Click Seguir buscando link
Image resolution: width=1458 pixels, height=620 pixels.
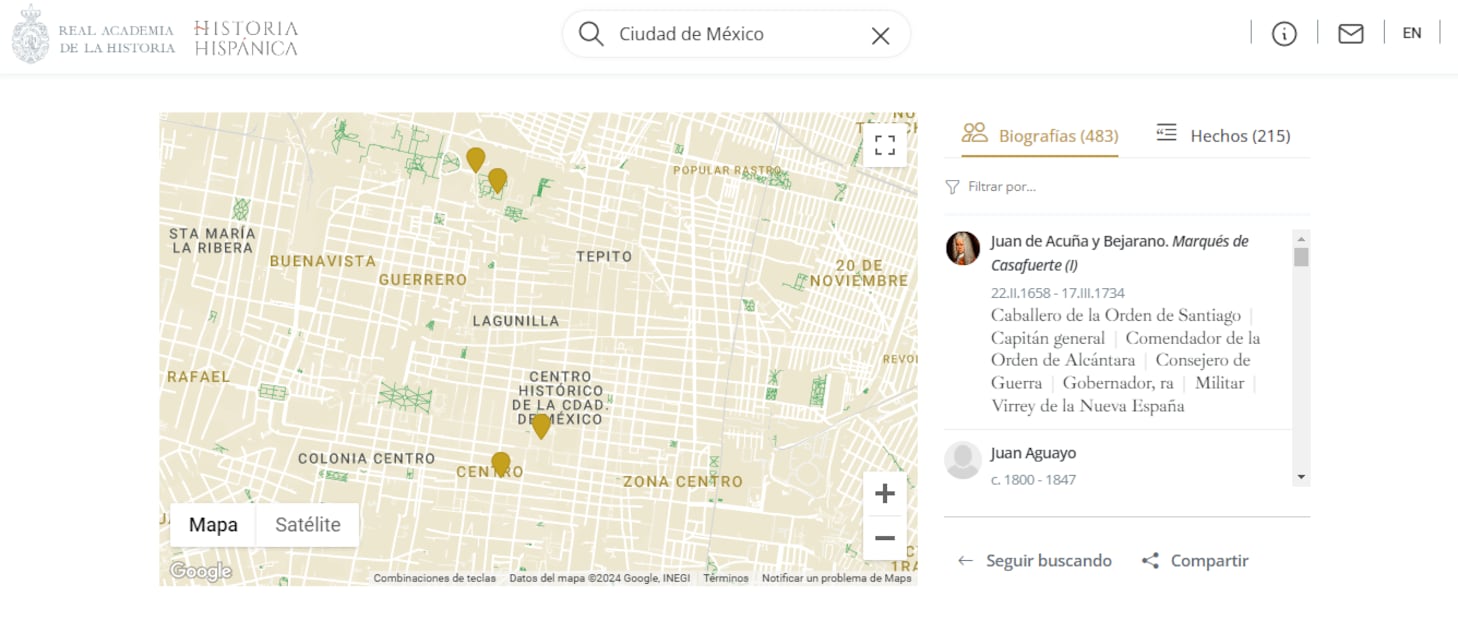1035,561
